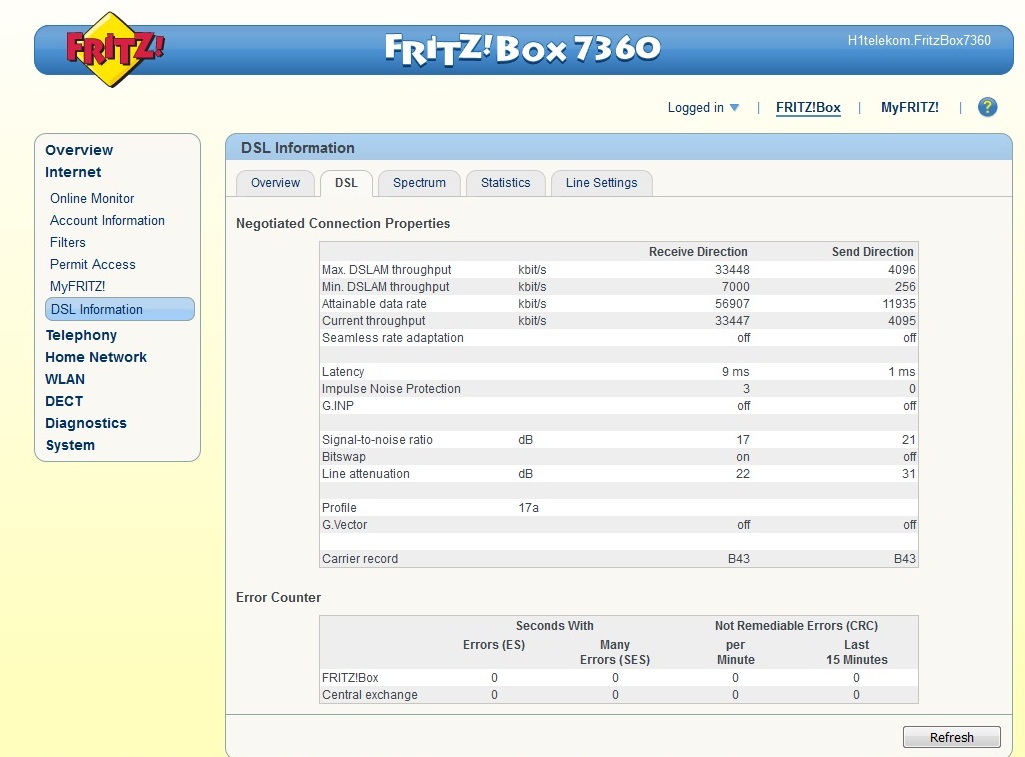Open the Statistics tab
Viewport: 1025px width, 757px height.
click(505, 183)
